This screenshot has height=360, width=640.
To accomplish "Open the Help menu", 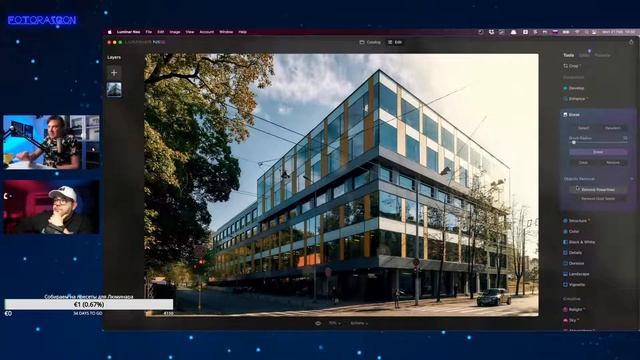I will [242, 32].
